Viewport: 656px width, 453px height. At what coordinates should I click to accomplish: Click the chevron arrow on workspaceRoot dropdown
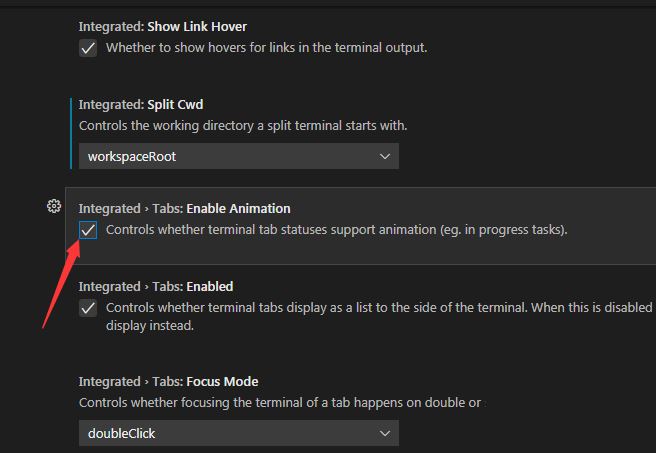click(385, 156)
